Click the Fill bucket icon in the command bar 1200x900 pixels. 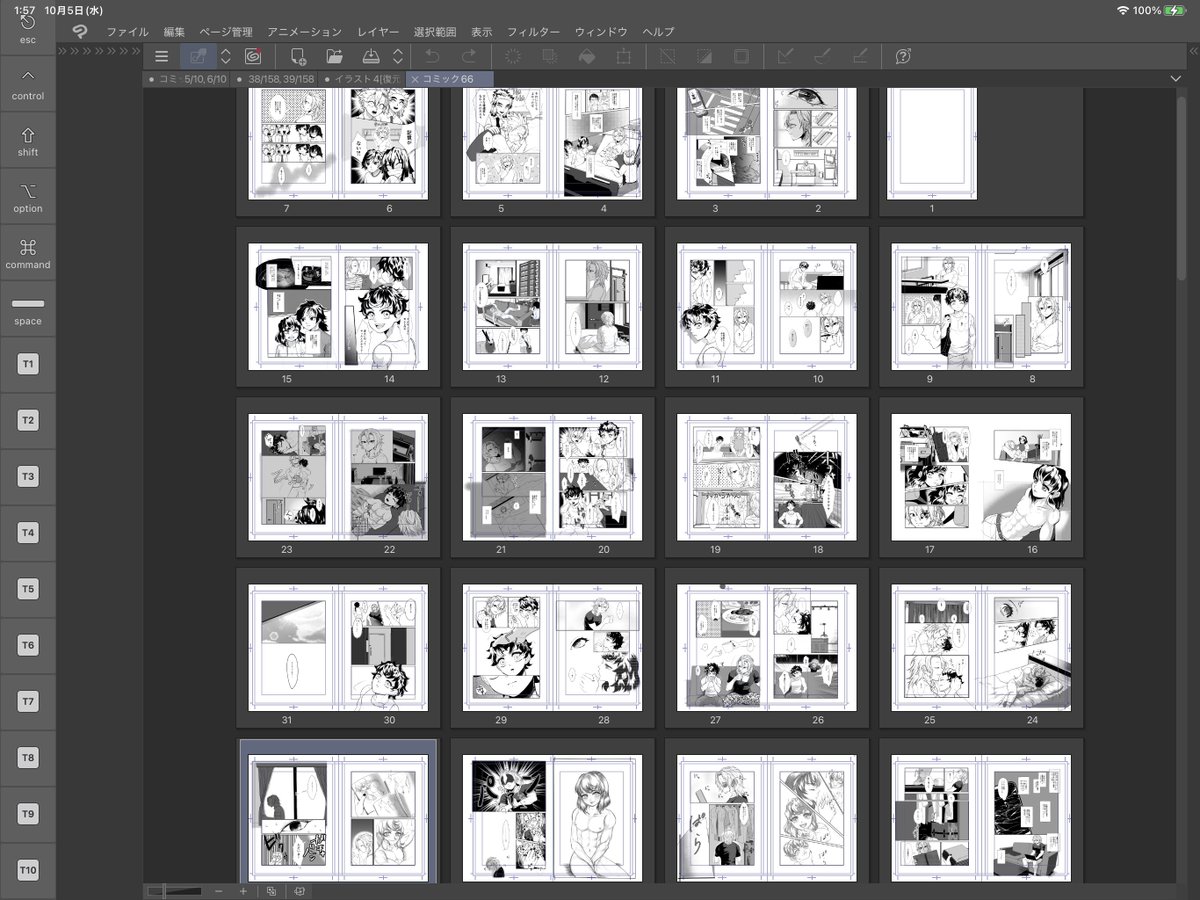click(x=587, y=57)
